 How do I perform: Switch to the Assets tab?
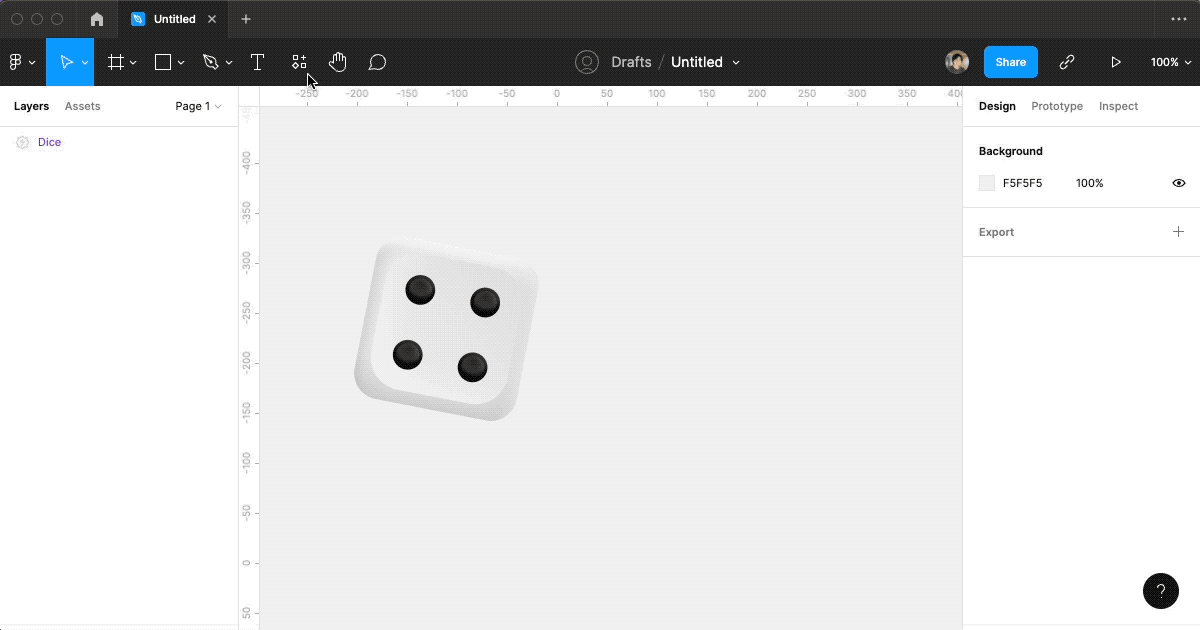point(82,106)
